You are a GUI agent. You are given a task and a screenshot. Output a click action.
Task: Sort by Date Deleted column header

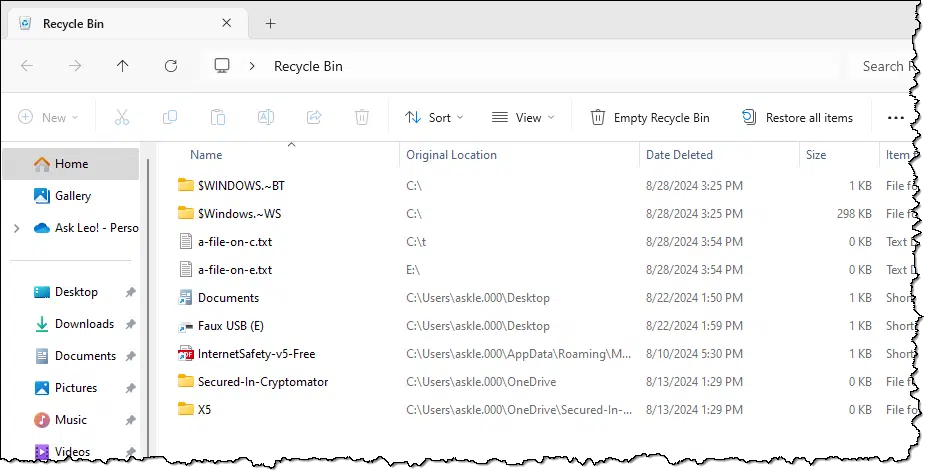679,155
